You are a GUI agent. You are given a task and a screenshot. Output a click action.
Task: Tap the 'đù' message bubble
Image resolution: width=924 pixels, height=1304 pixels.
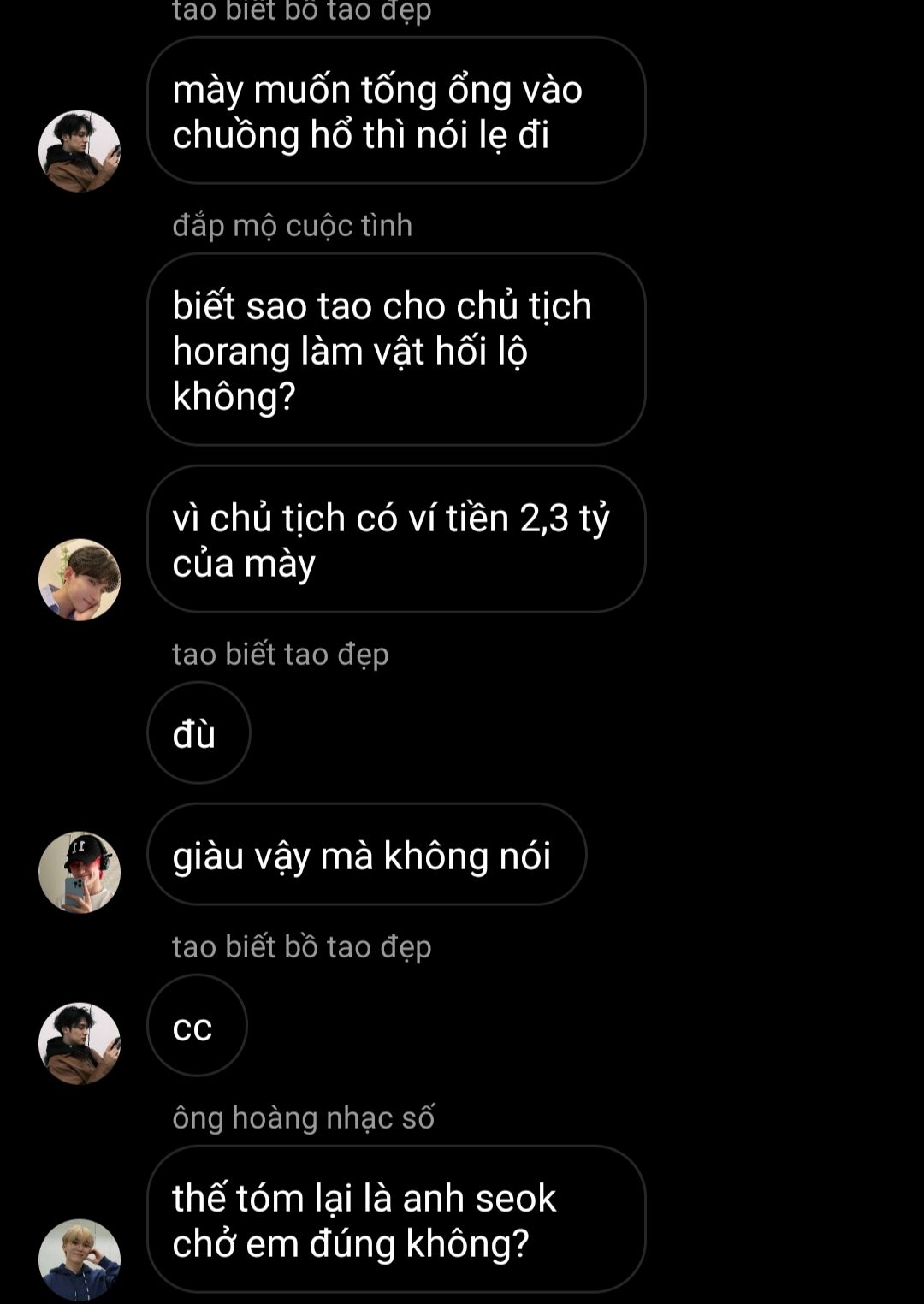[198, 732]
